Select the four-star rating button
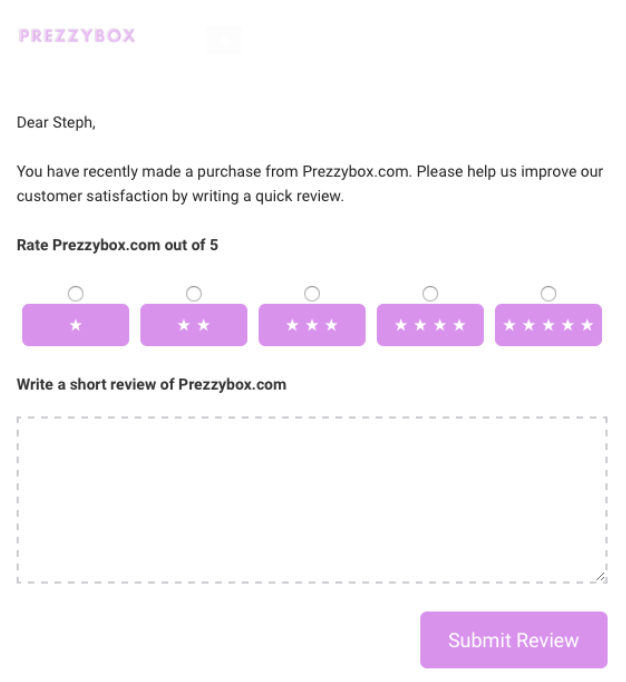The image size is (626, 682). 430,325
